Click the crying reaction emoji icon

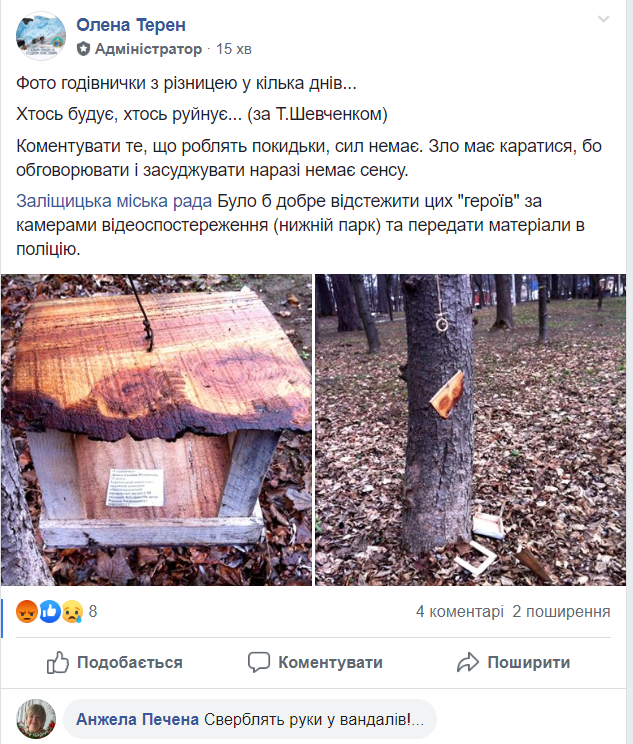73,611
